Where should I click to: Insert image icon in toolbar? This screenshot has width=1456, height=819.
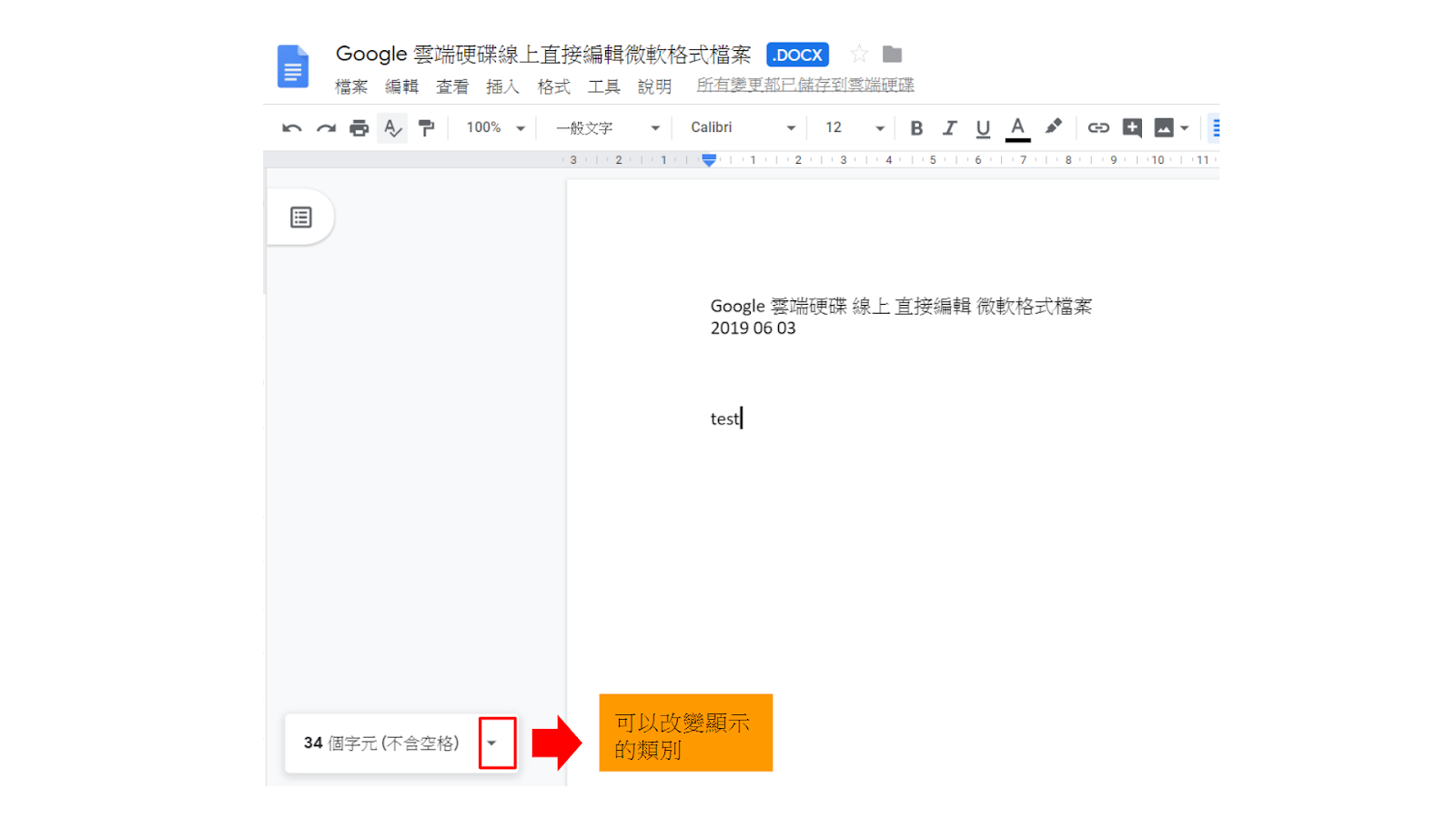1164,128
